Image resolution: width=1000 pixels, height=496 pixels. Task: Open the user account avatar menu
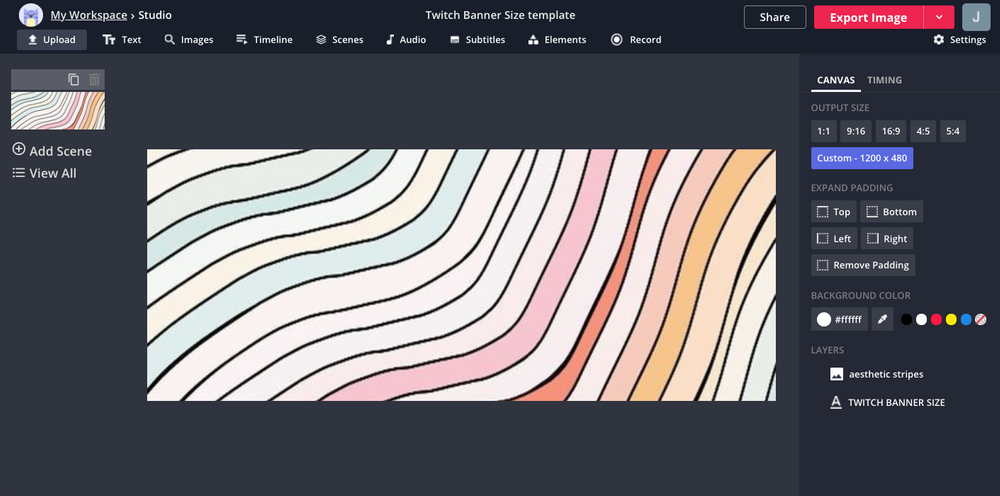coord(975,17)
